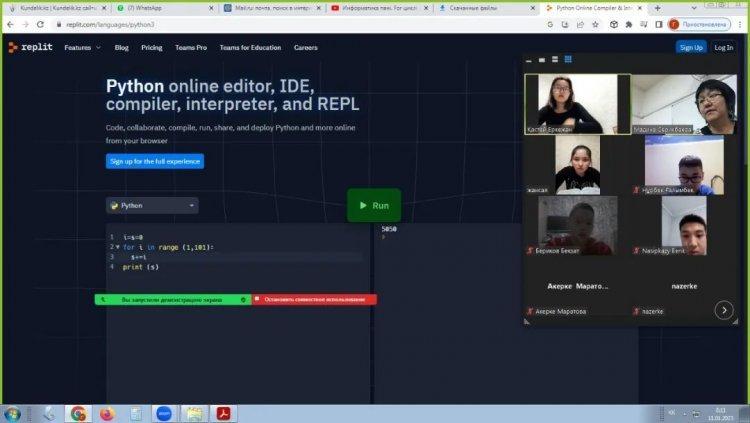
Task: Open the browser side panel icon
Action: click(659, 24)
